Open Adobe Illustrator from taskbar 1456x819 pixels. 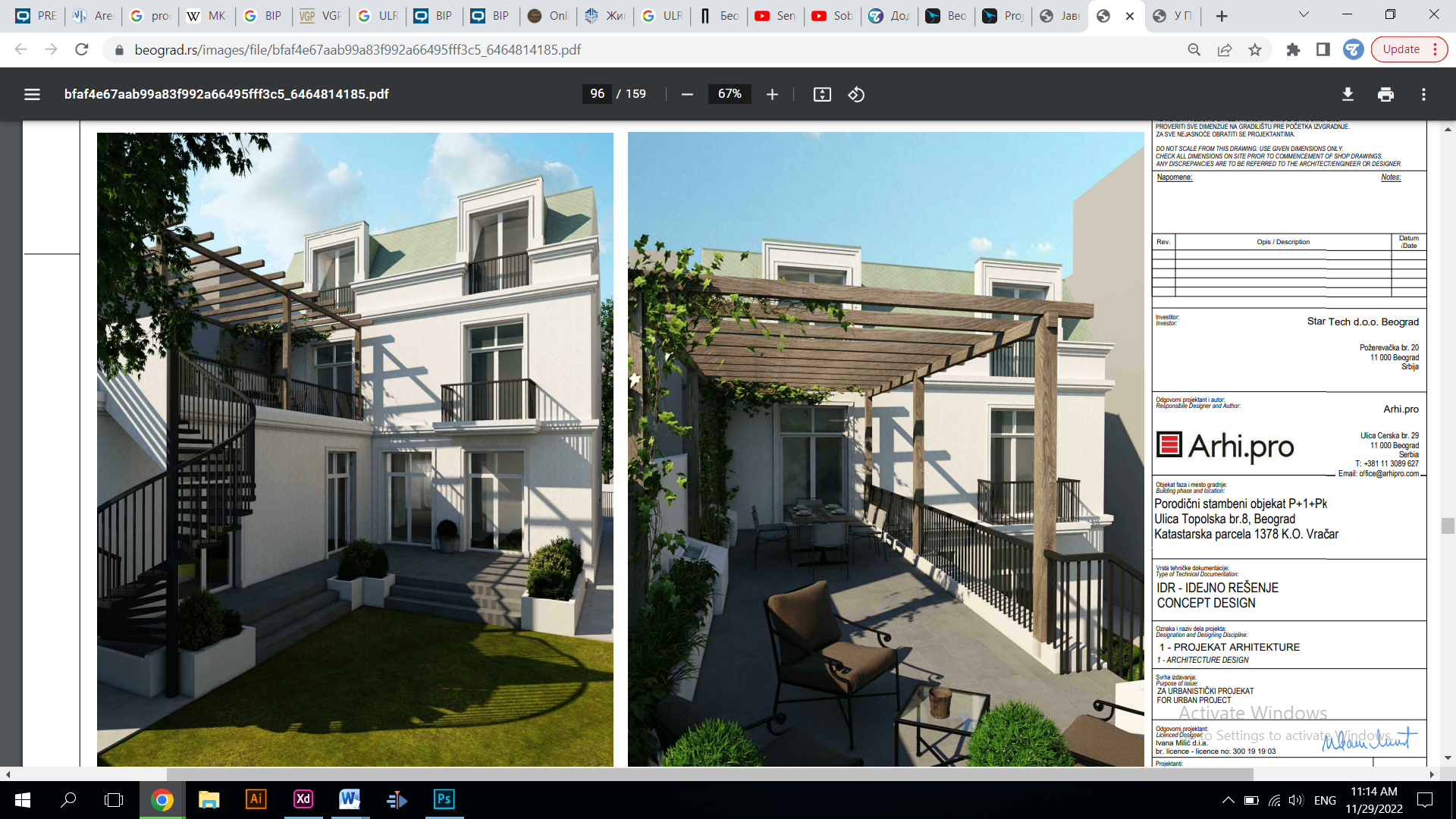[256, 799]
